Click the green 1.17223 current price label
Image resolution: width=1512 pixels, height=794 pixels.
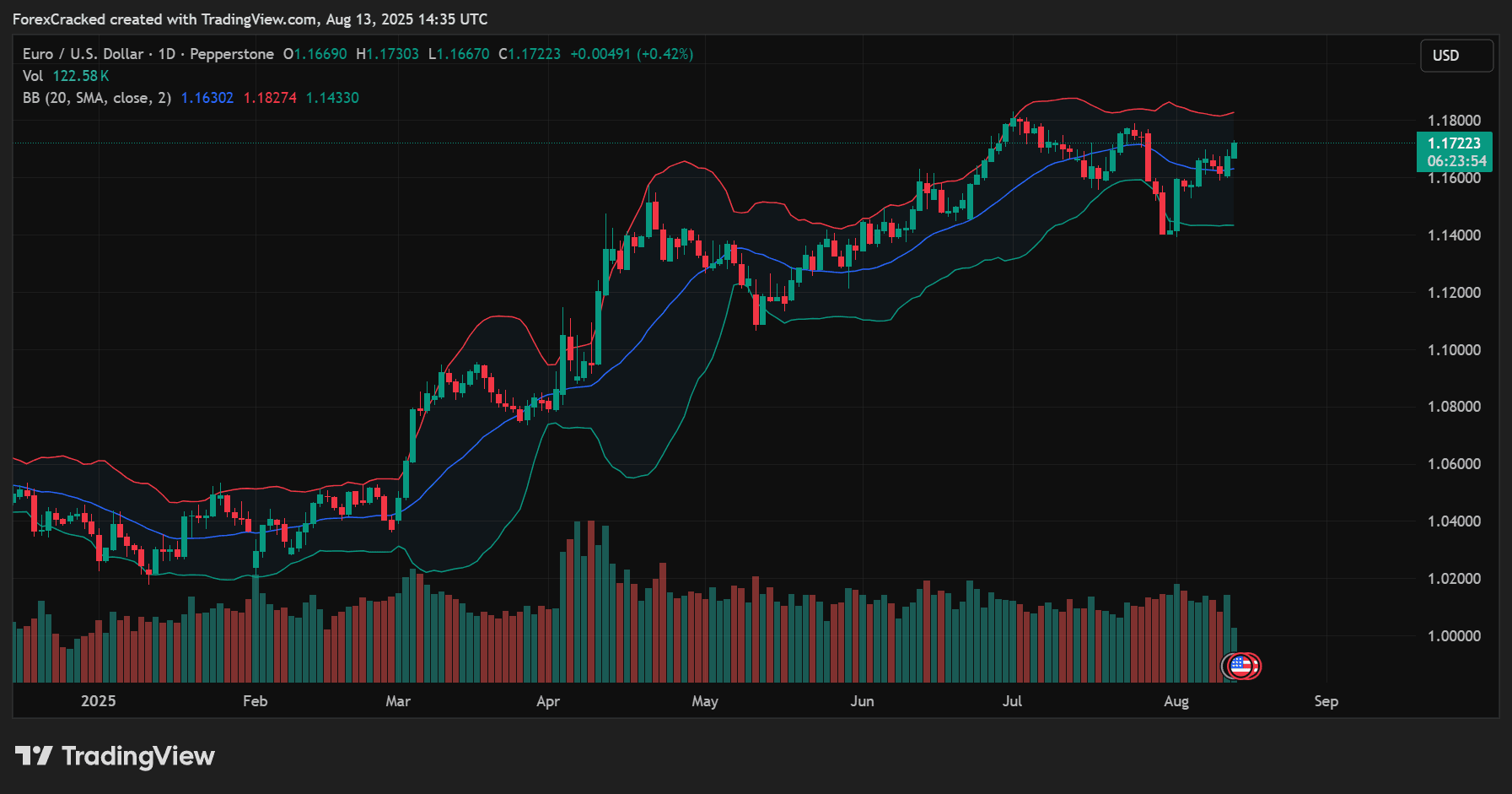click(x=1453, y=143)
